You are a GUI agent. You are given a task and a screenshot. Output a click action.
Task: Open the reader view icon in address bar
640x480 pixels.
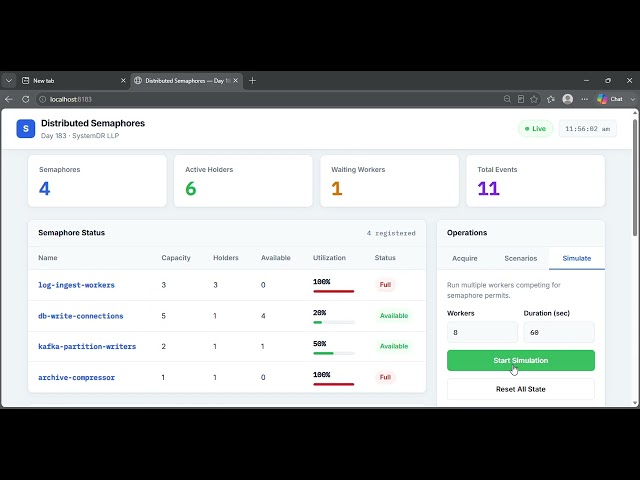[x=521, y=99]
